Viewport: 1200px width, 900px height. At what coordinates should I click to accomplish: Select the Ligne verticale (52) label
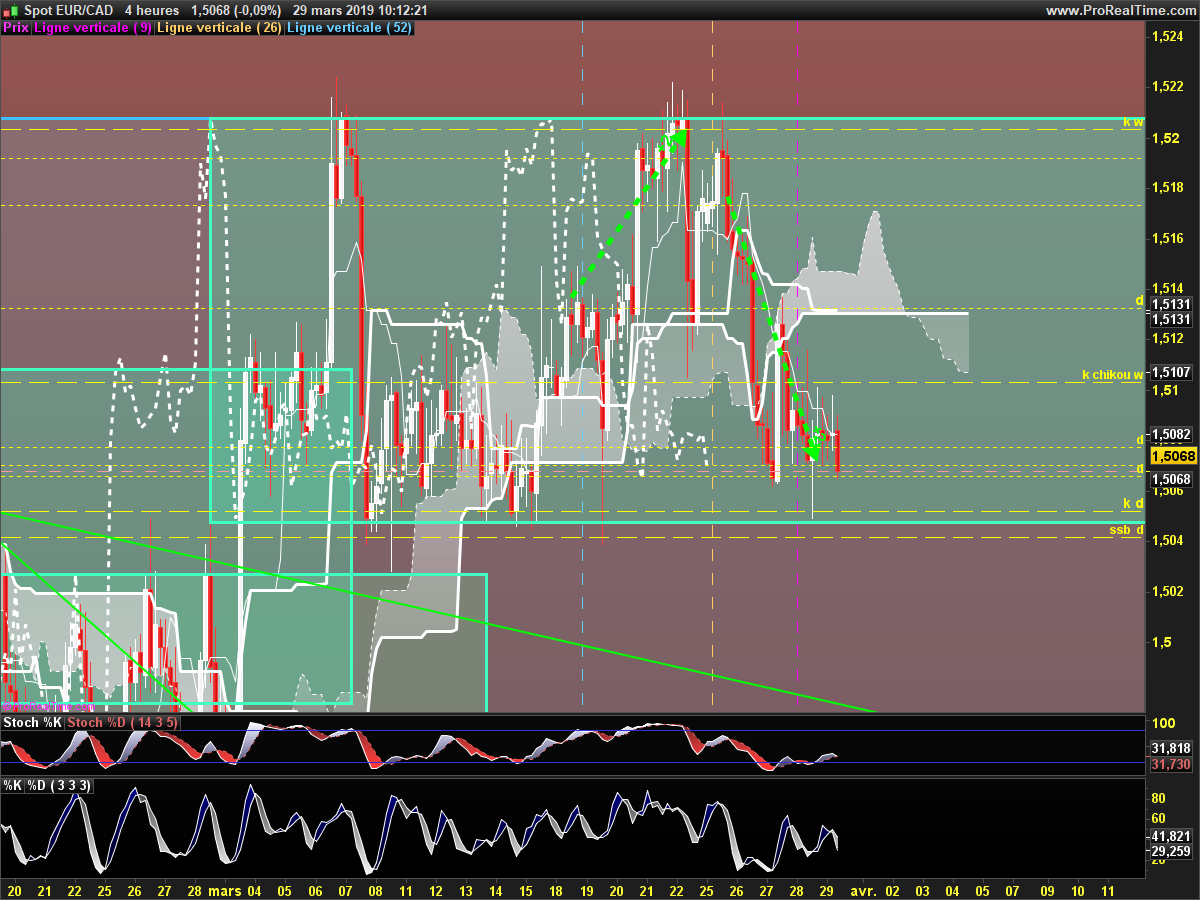point(349,28)
